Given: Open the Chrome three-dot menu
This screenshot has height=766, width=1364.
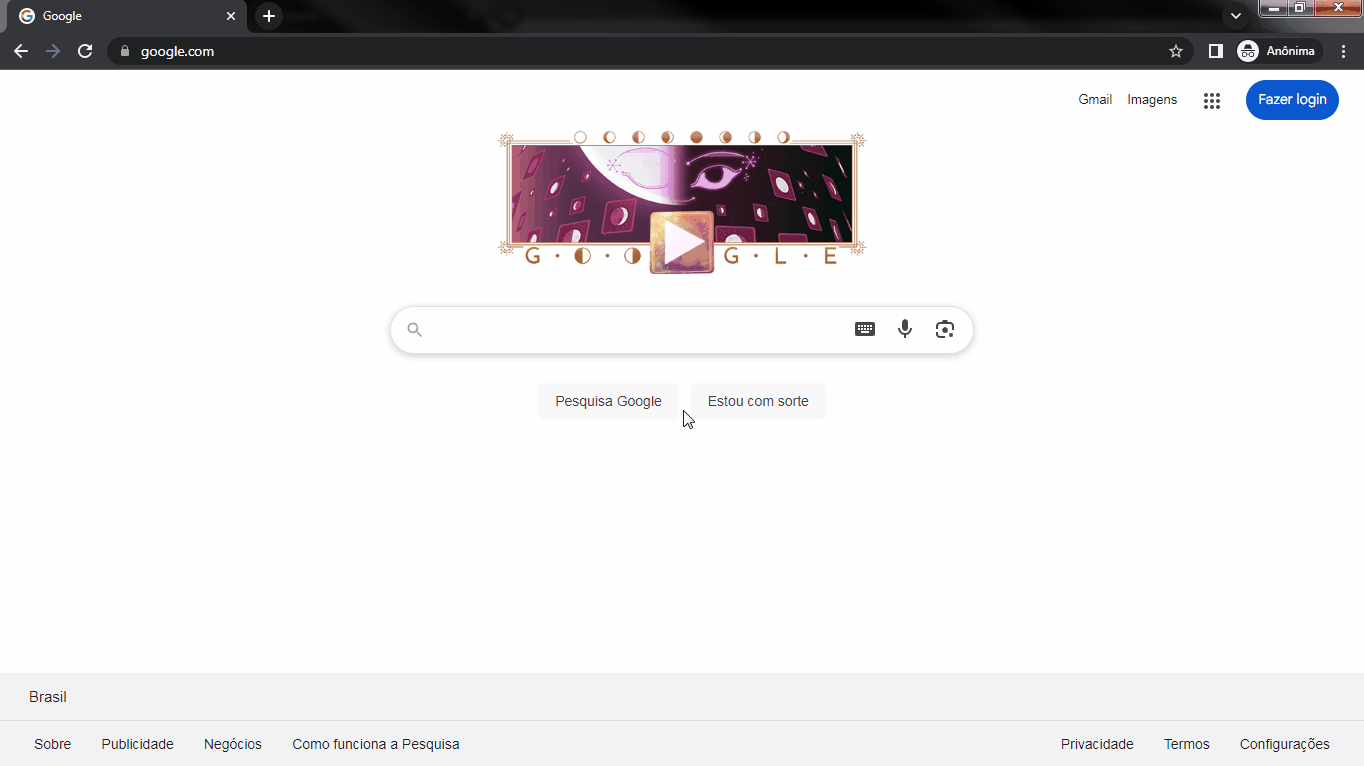Looking at the screenshot, I should click(1343, 51).
